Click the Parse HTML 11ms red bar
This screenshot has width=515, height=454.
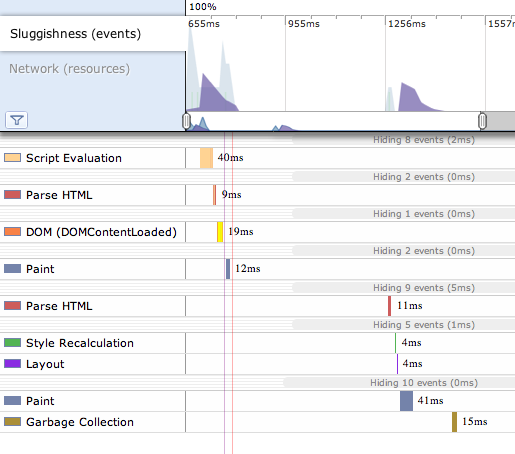(x=389, y=306)
